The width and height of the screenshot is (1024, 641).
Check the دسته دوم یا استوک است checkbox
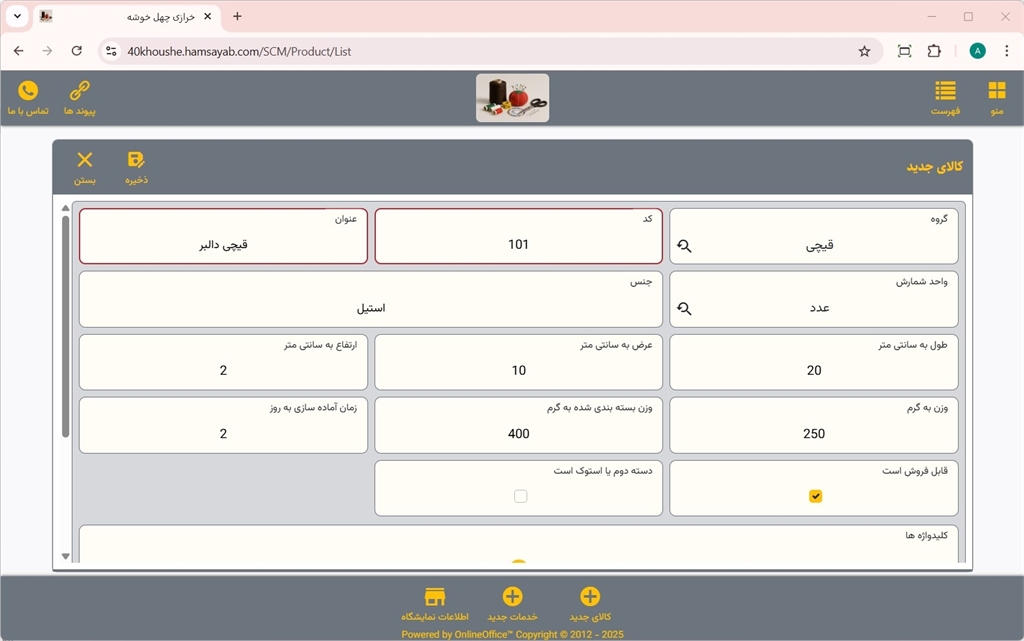[520, 496]
